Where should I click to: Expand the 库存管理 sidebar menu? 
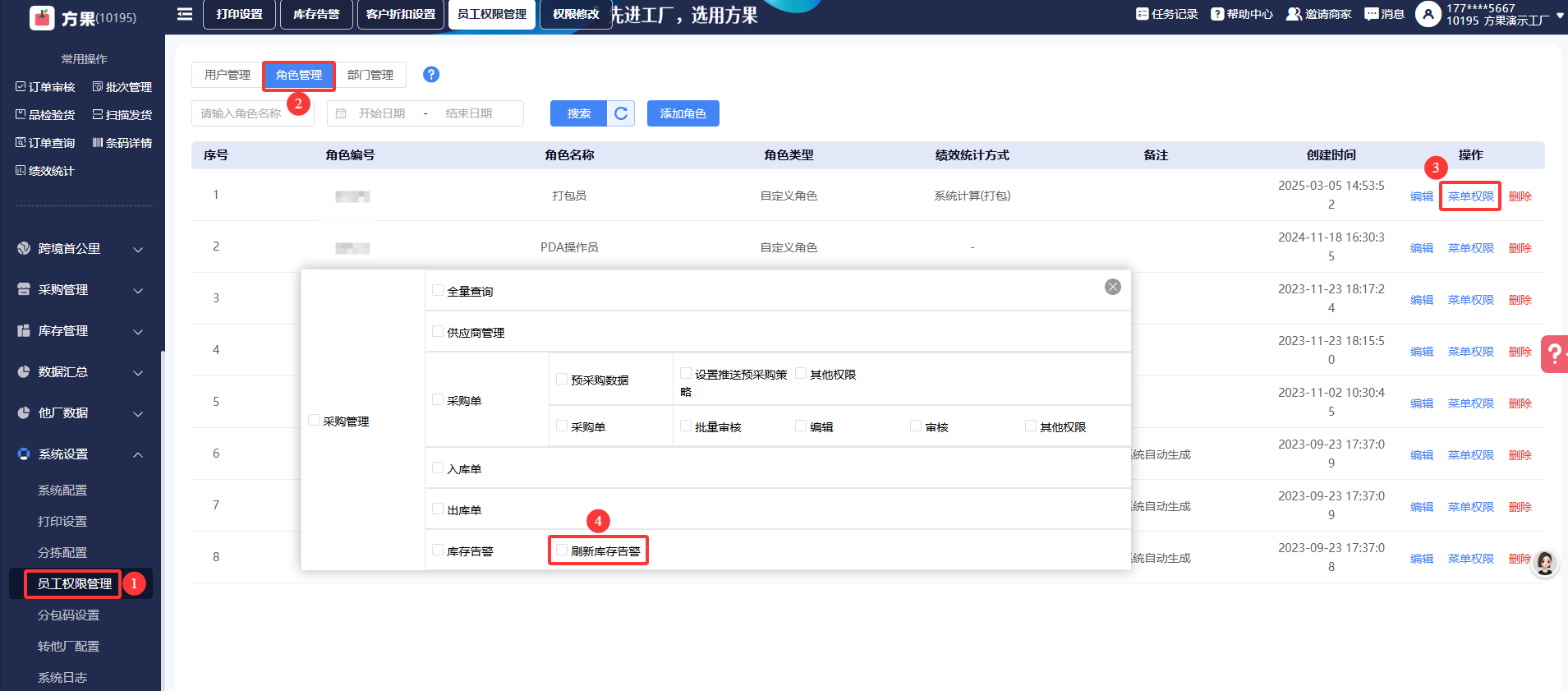(x=80, y=331)
